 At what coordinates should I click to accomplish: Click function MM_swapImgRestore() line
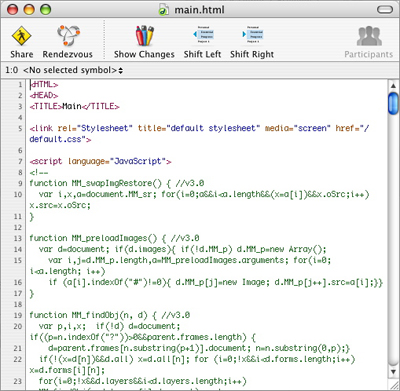click(x=117, y=183)
